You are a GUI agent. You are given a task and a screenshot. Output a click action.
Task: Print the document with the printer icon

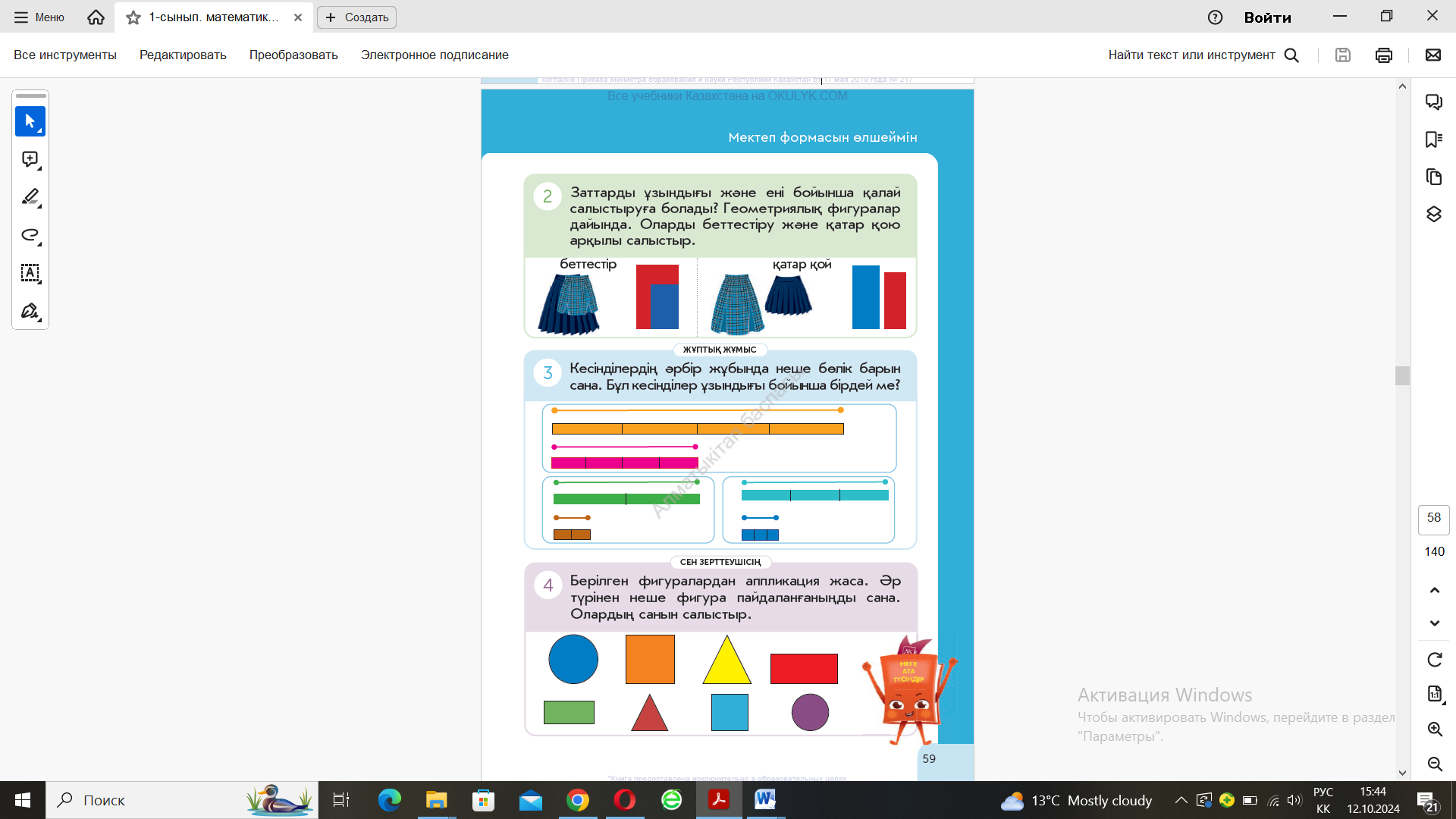point(1383,55)
